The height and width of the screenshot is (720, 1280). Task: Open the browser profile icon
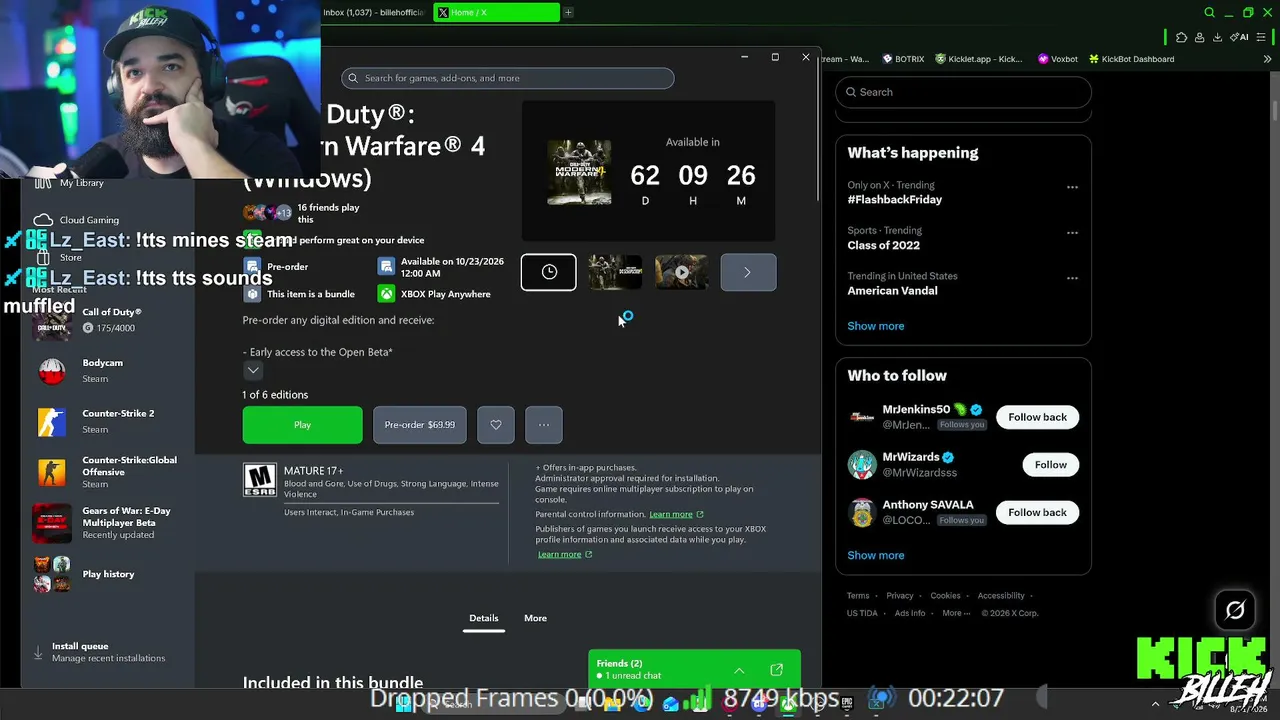point(1199,37)
